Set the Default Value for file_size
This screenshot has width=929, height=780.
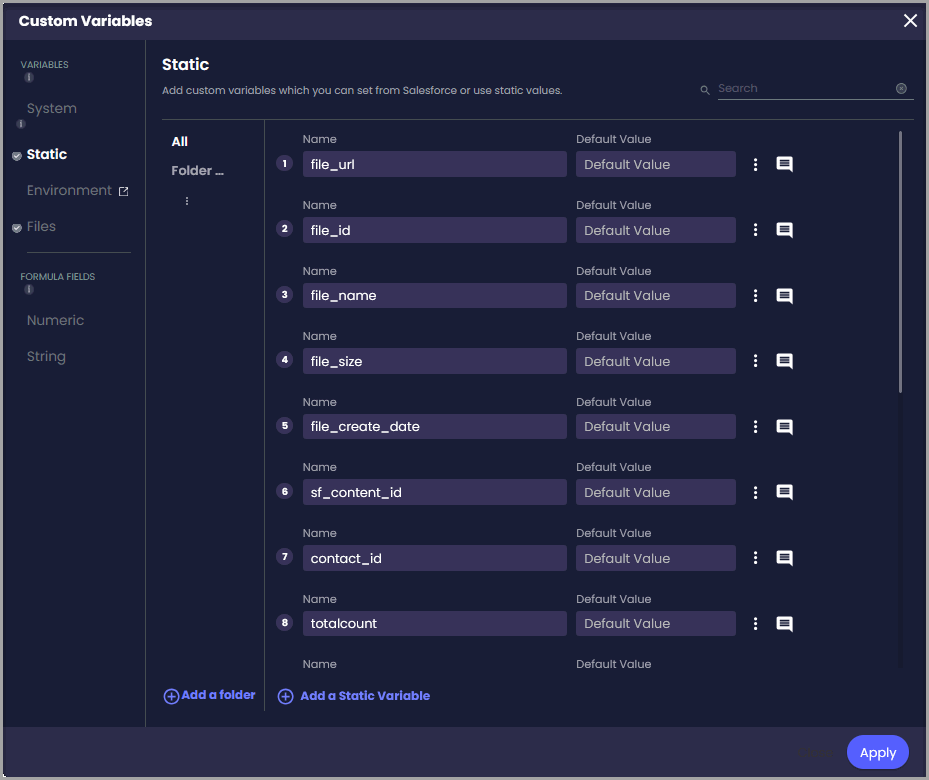tap(655, 361)
